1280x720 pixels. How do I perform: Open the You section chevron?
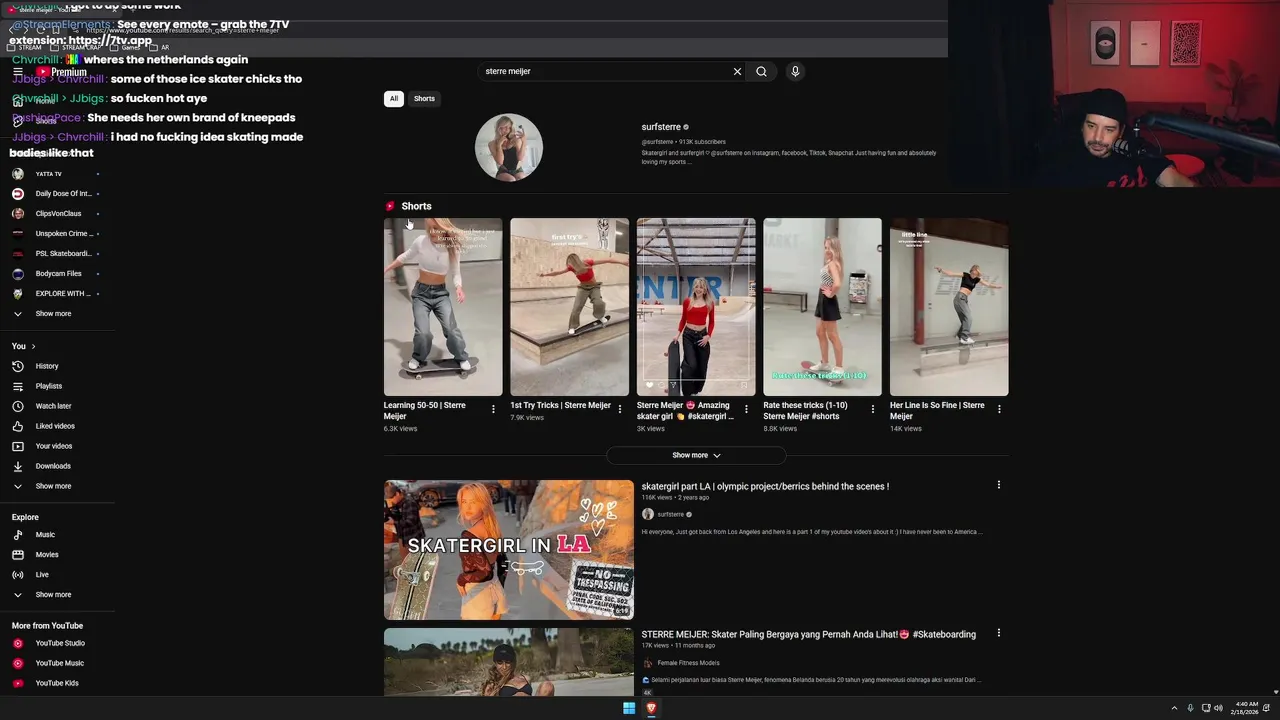coord(33,346)
